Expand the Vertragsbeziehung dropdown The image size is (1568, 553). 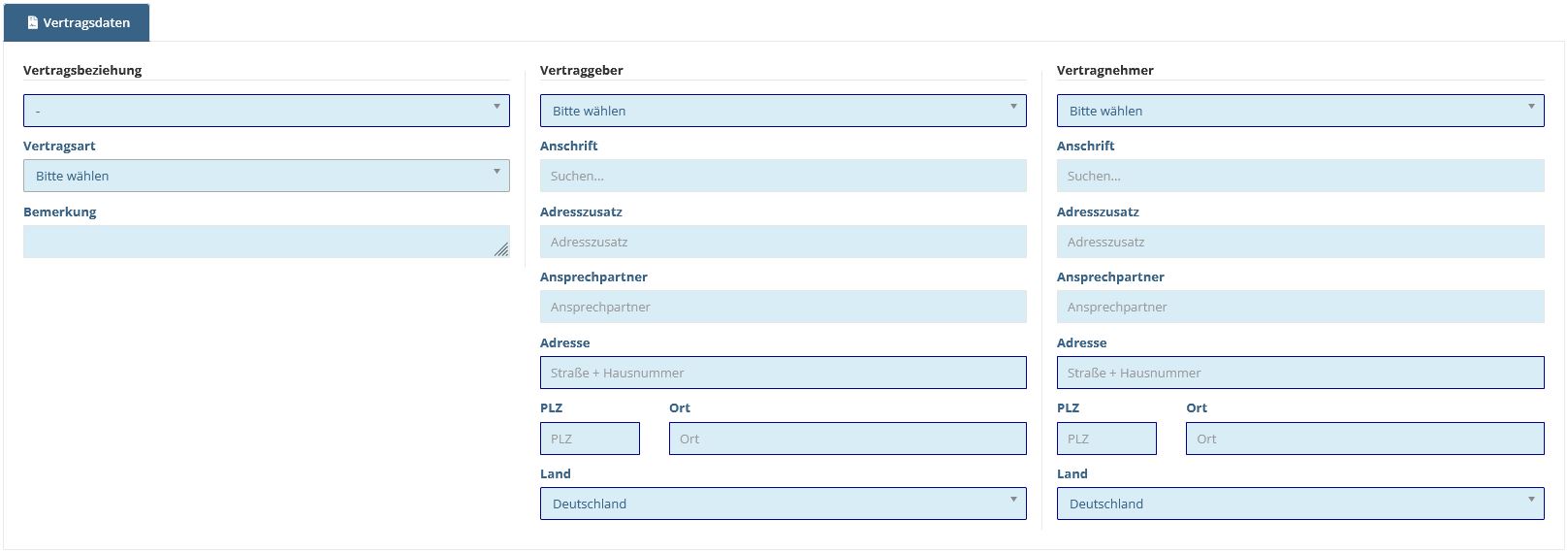pyautogui.click(x=267, y=111)
